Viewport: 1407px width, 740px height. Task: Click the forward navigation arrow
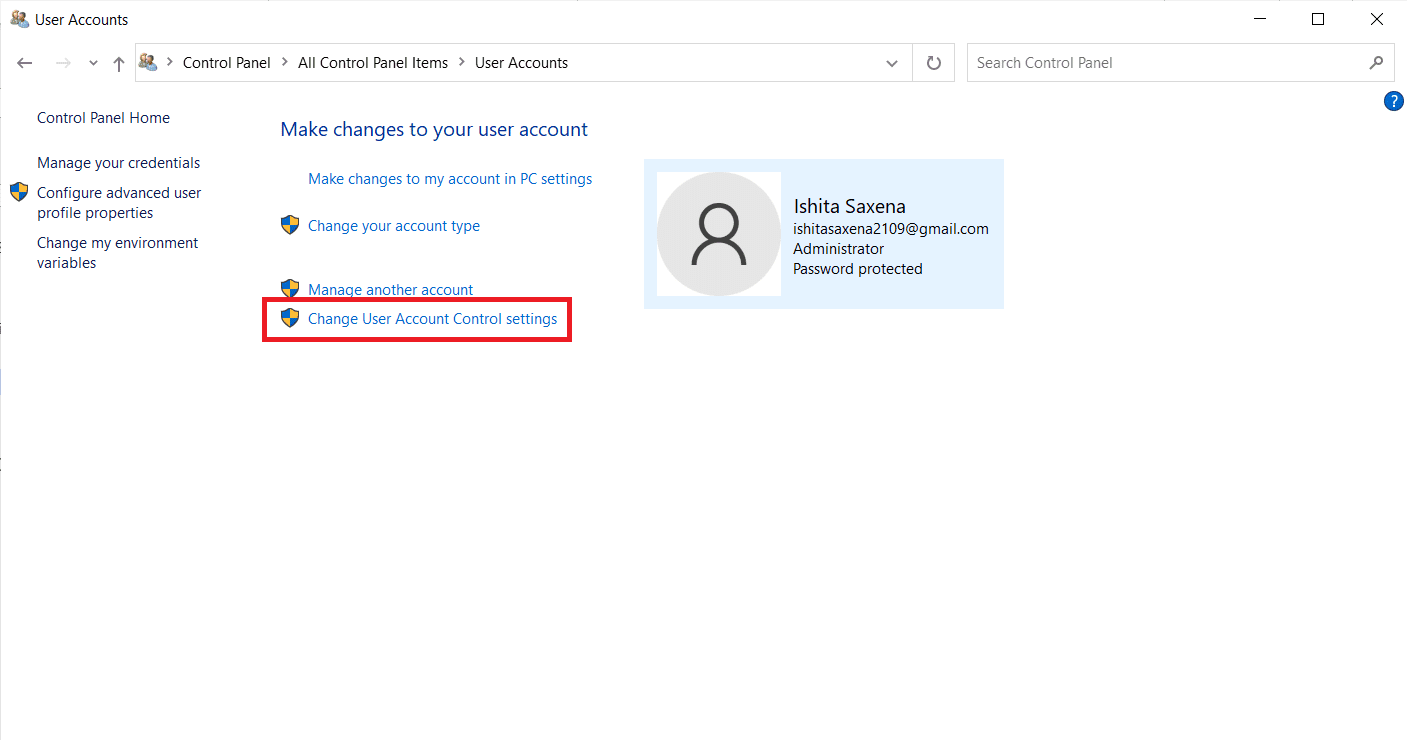(x=62, y=62)
